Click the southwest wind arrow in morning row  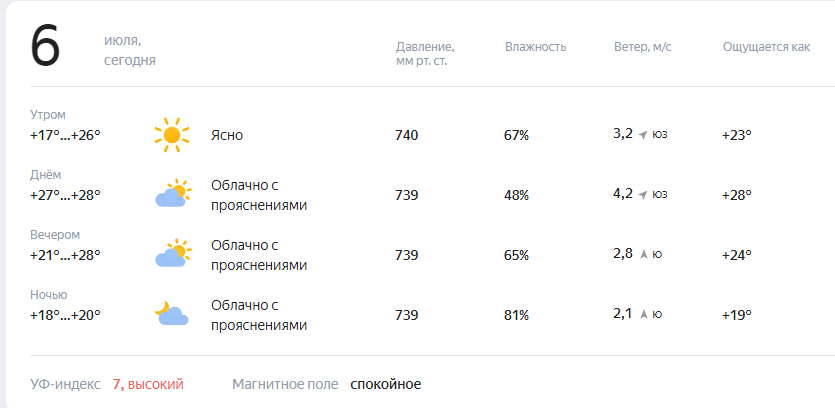pos(643,135)
